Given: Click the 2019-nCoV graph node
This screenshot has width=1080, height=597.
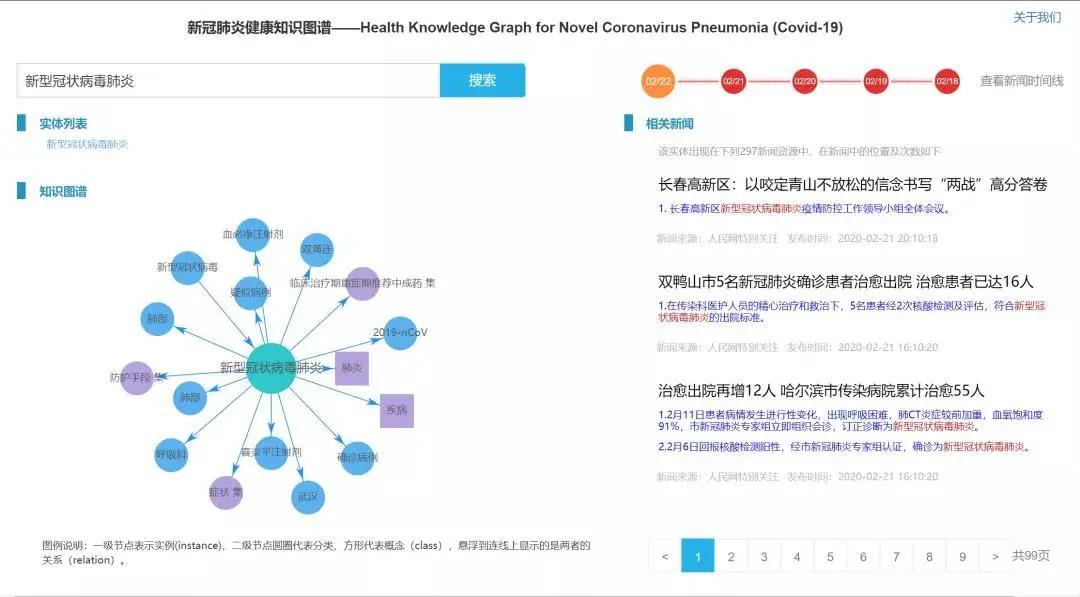Looking at the screenshot, I should pos(400,333).
